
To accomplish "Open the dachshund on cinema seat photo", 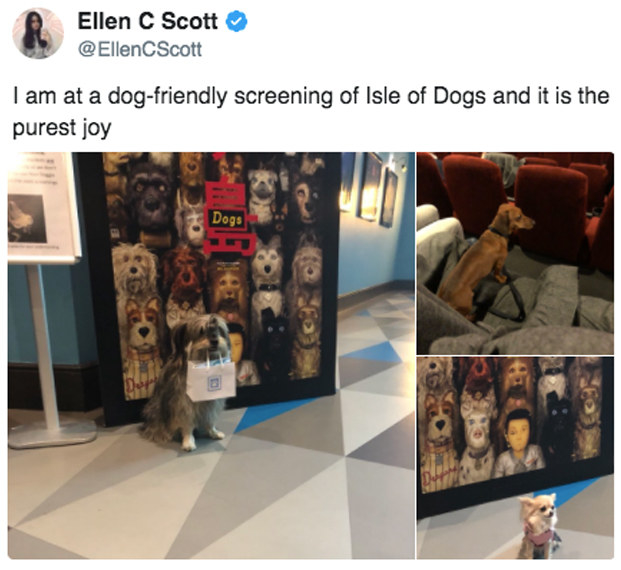I will pos(515,253).
